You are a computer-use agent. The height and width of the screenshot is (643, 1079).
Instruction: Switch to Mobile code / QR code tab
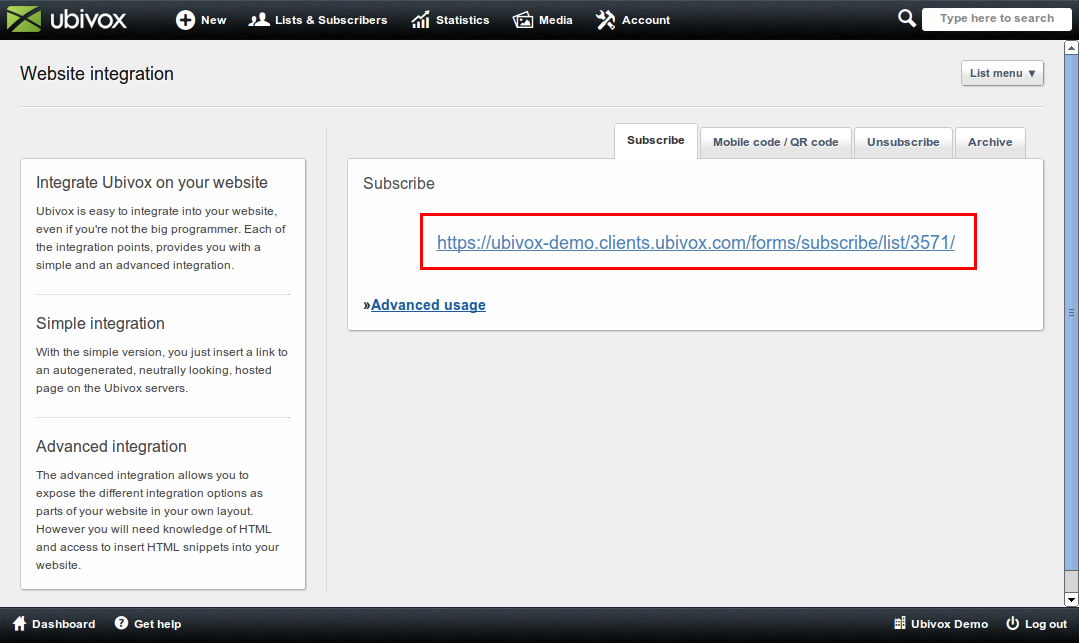[x=776, y=143]
